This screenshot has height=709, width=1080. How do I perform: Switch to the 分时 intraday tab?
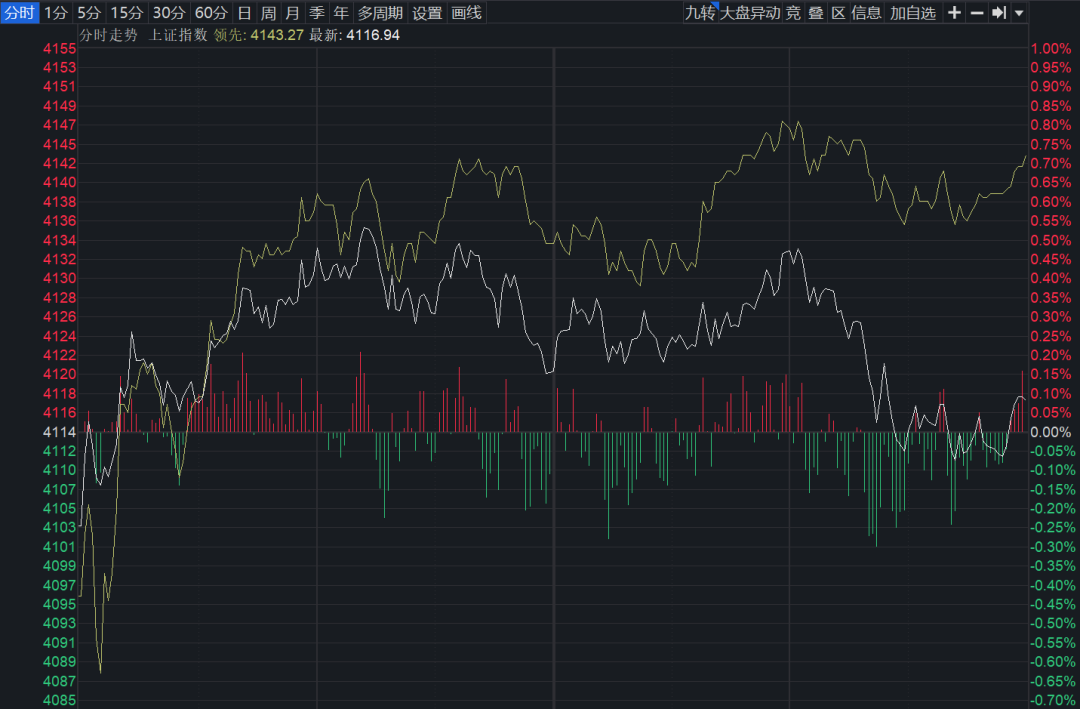tap(20, 13)
